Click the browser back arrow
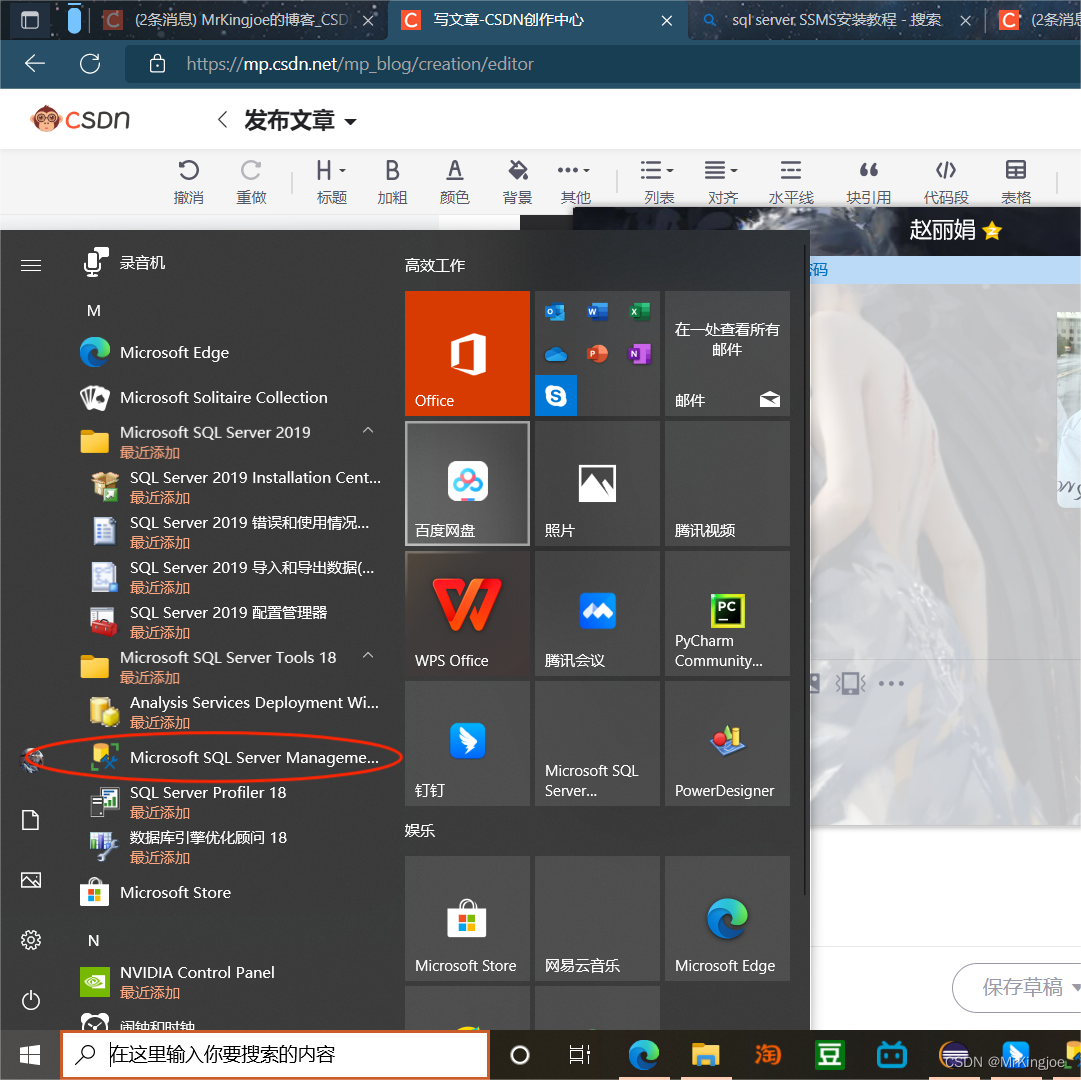This screenshot has width=1081, height=1080. click(34, 64)
